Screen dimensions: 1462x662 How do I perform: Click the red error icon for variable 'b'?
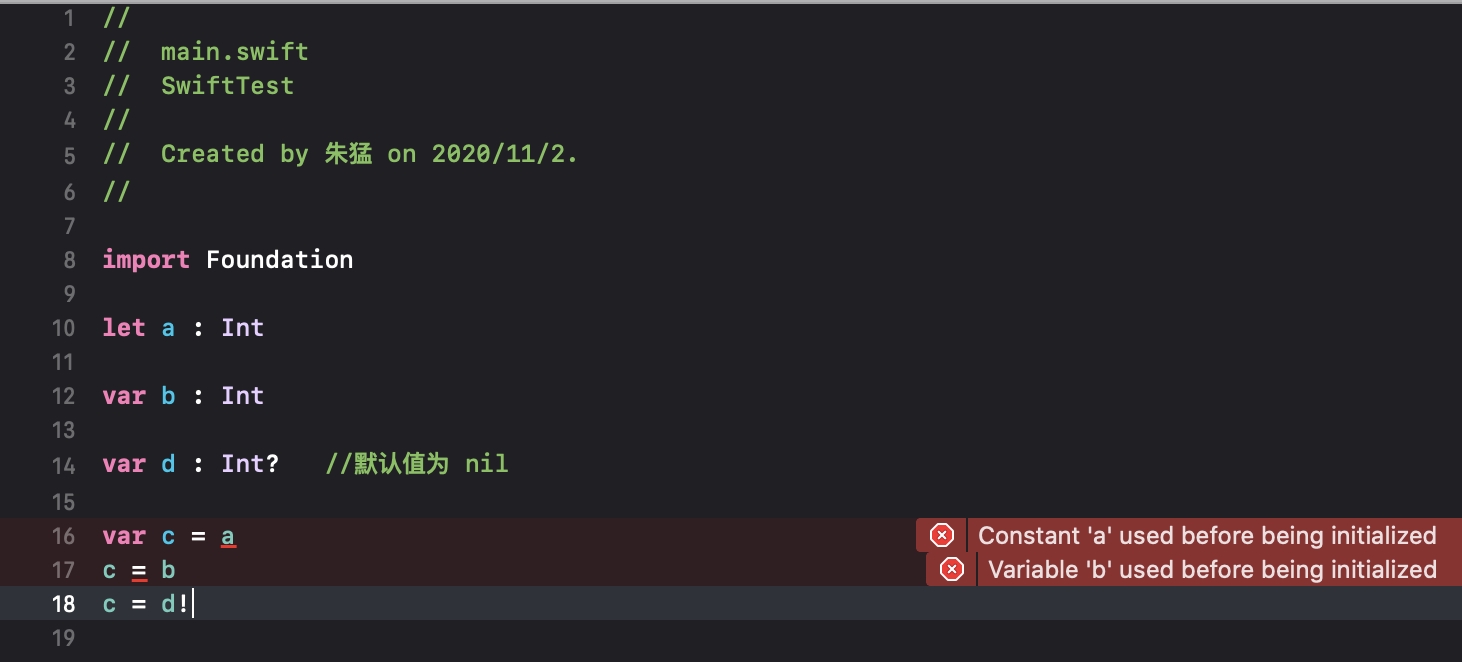pos(952,570)
